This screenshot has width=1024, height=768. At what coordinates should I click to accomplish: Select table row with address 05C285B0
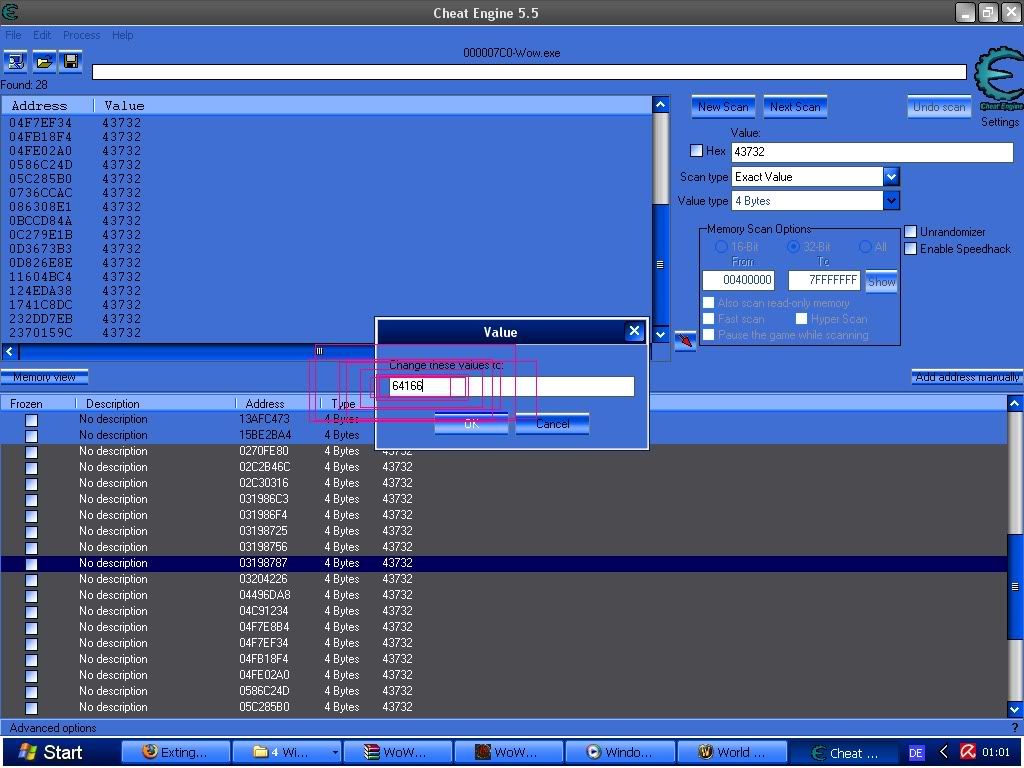click(504, 707)
